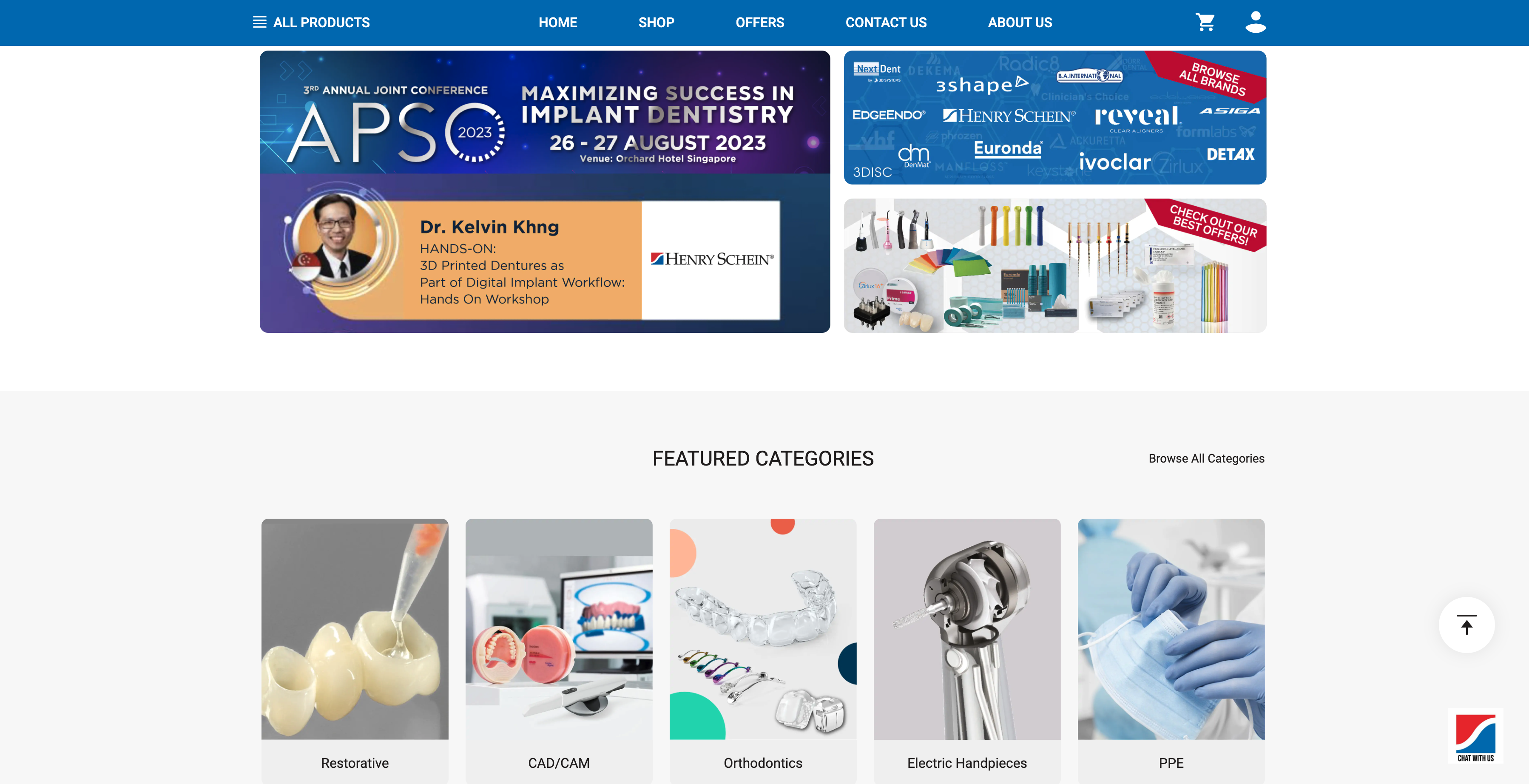Open the SHOP menu item
The height and width of the screenshot is (784, 1529).
[x=656, y=23]
